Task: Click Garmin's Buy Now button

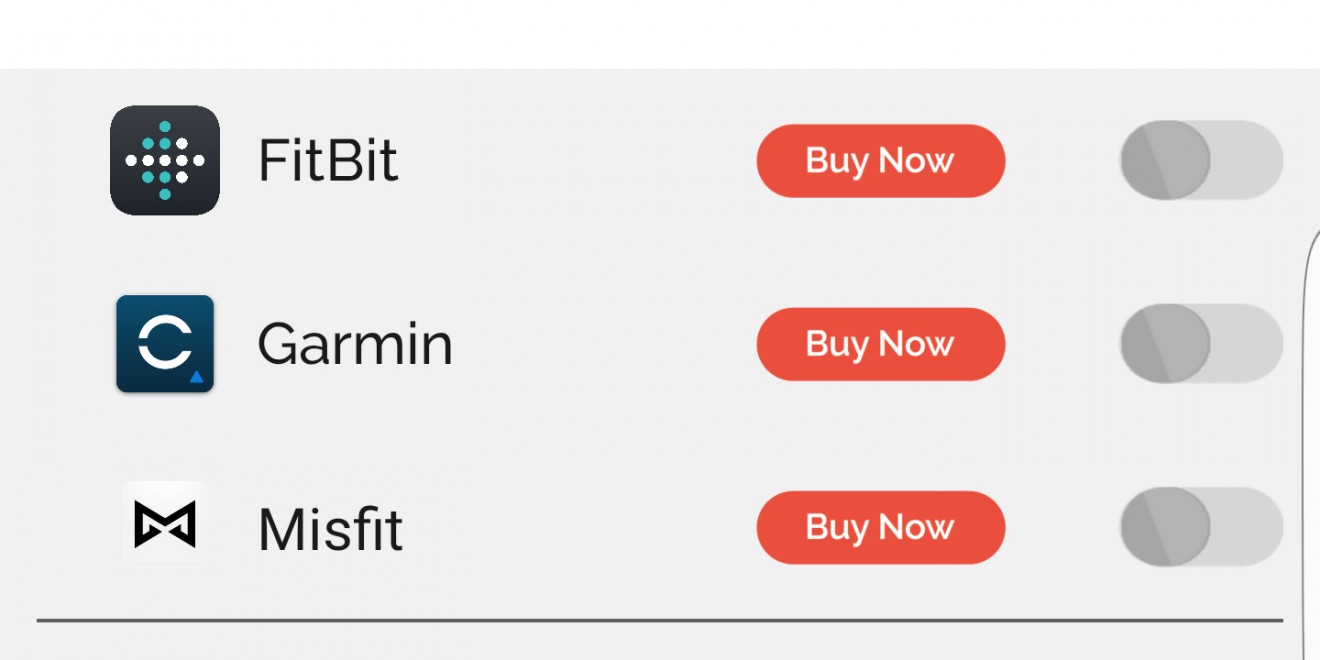Action: 880,344
